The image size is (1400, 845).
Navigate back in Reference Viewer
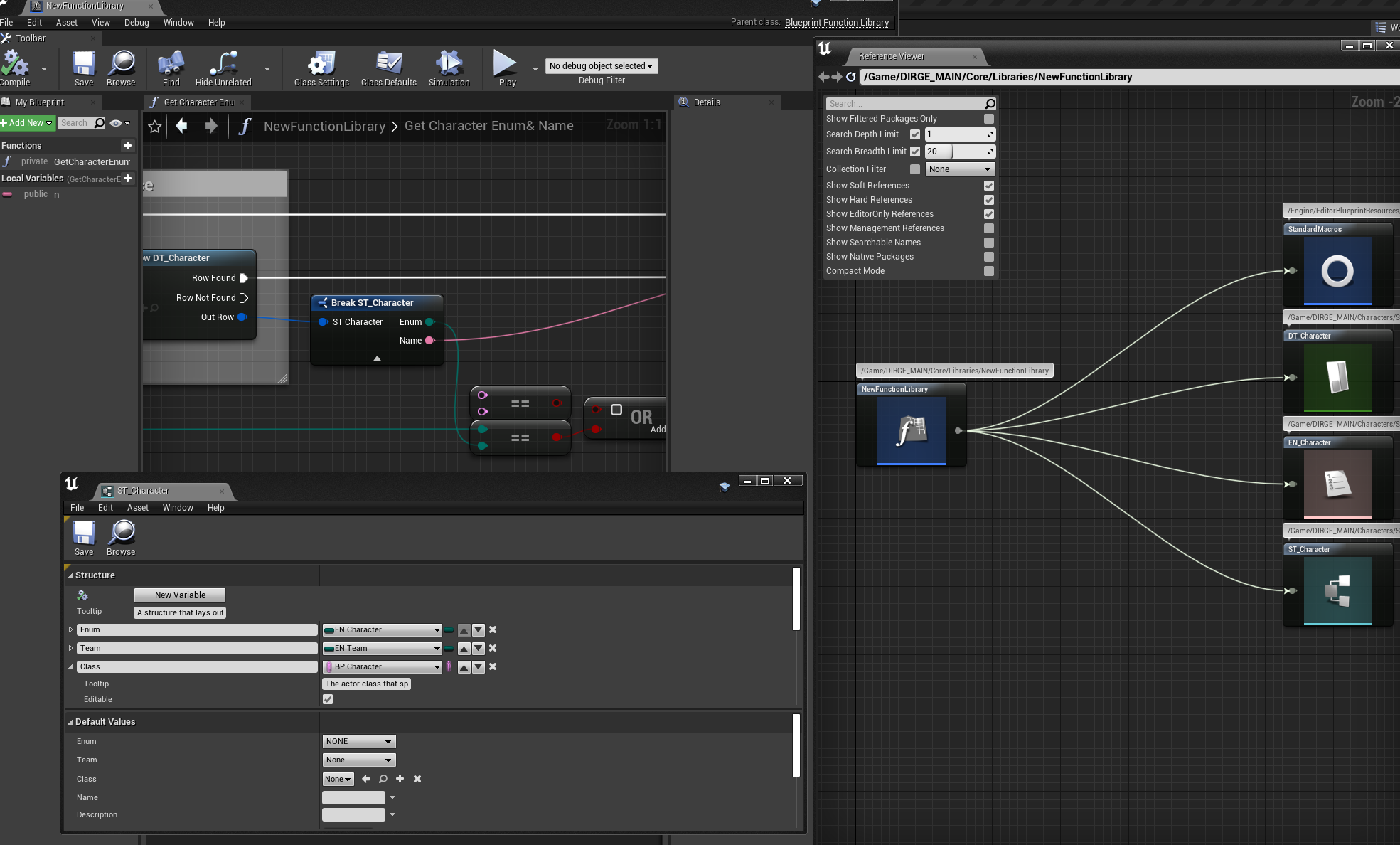coord(824,77)
